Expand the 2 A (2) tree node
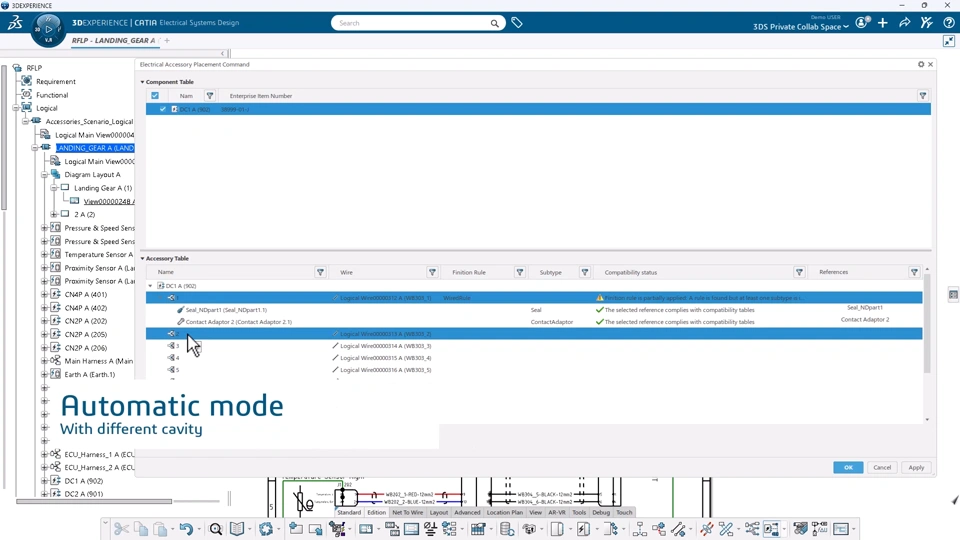The height and width of the screenshot is (540, 960). 54,214
